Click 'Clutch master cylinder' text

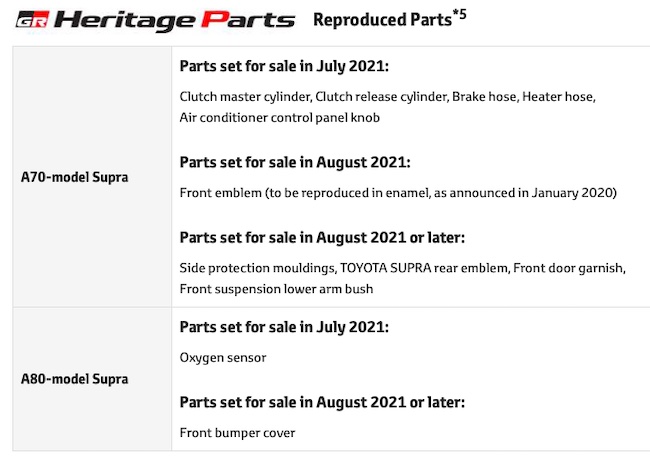click(245, 97)
